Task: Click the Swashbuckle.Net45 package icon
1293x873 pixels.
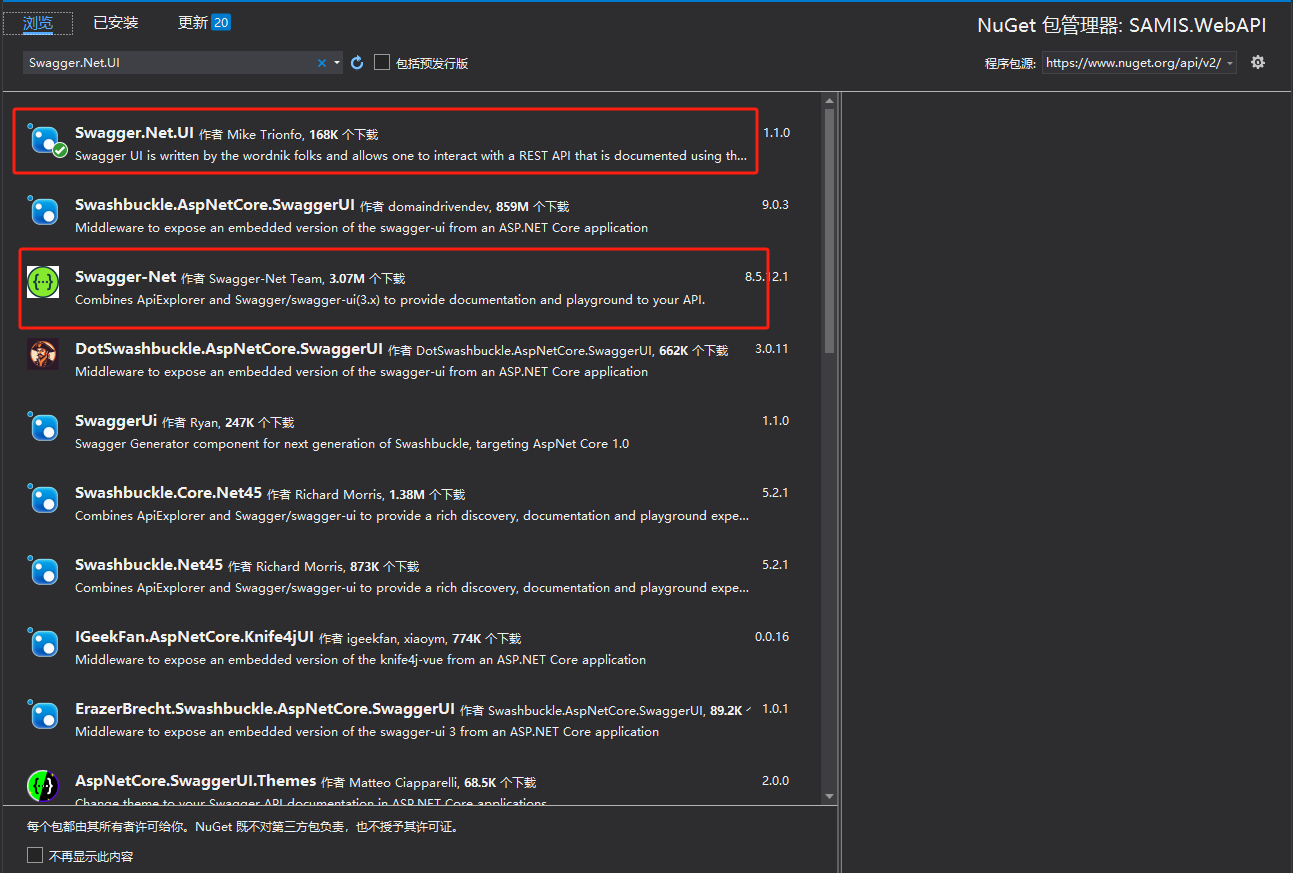Action: [43, 571]
